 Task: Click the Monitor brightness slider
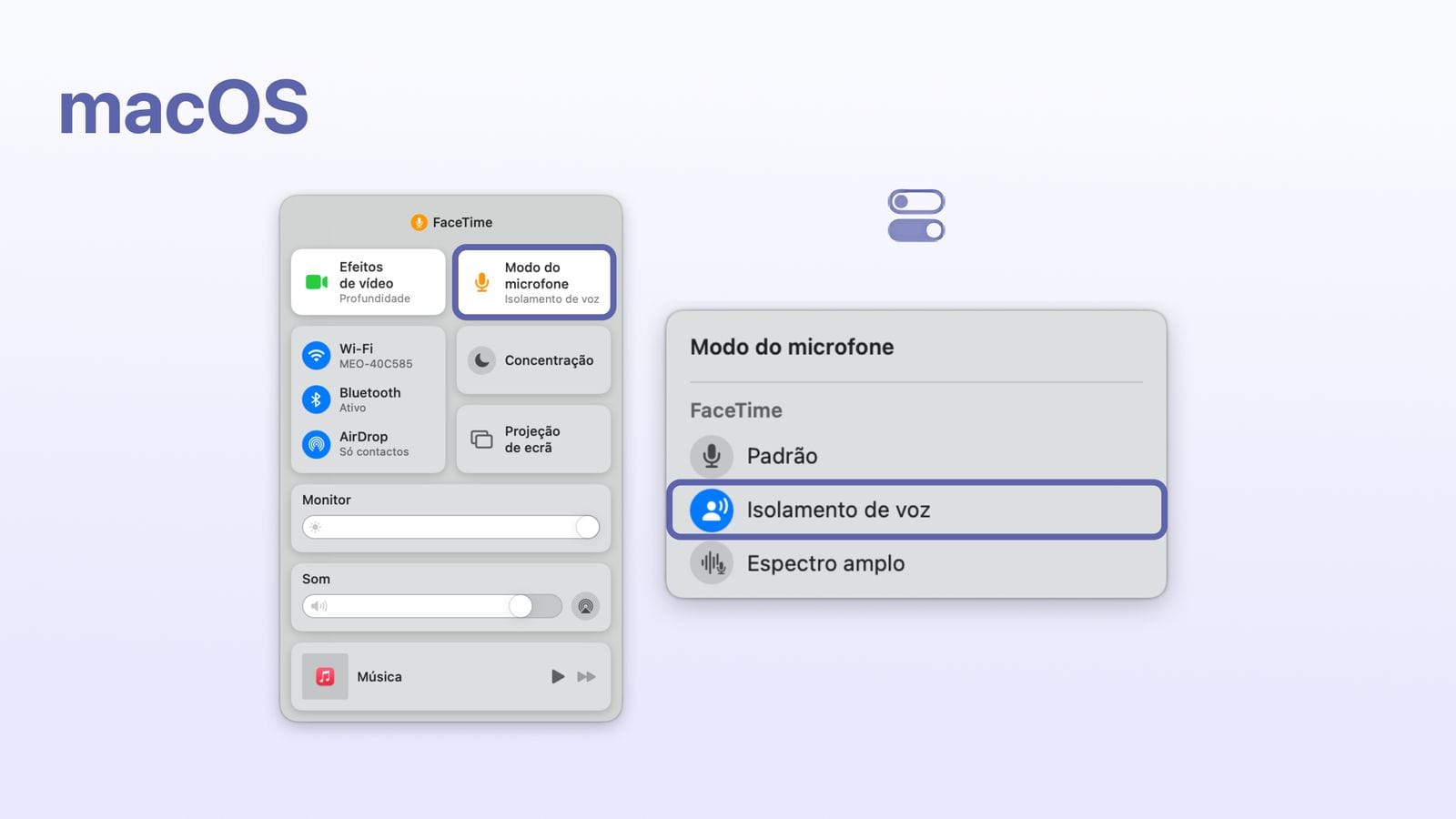point(450,527)
